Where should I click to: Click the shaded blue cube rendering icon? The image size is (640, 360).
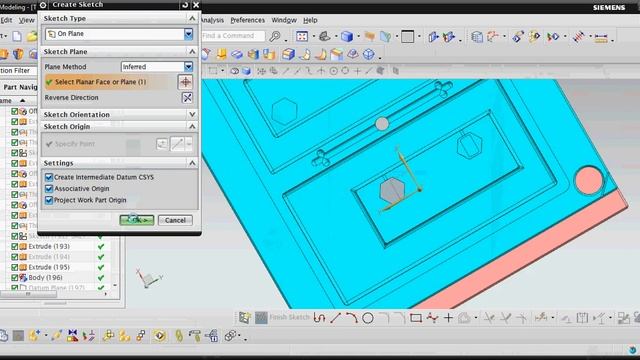(347, 36)
